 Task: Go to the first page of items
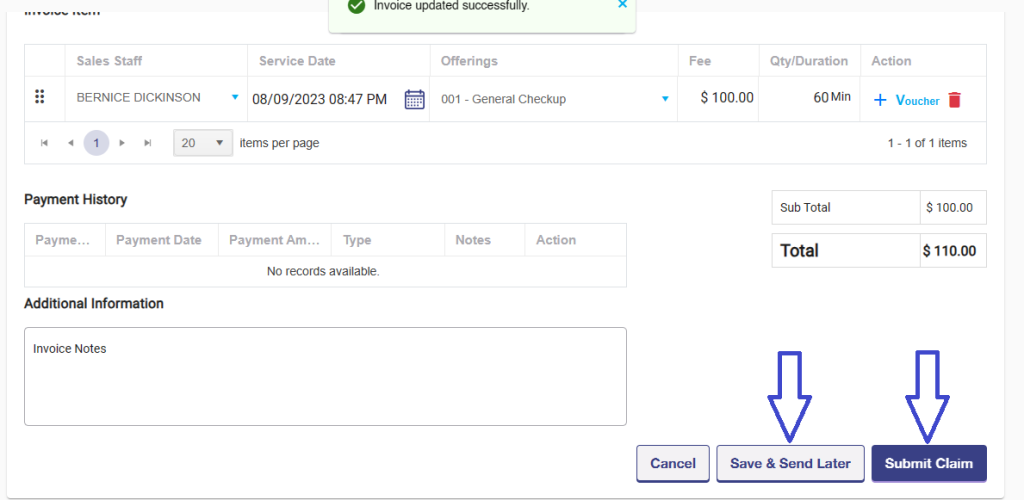45,143
